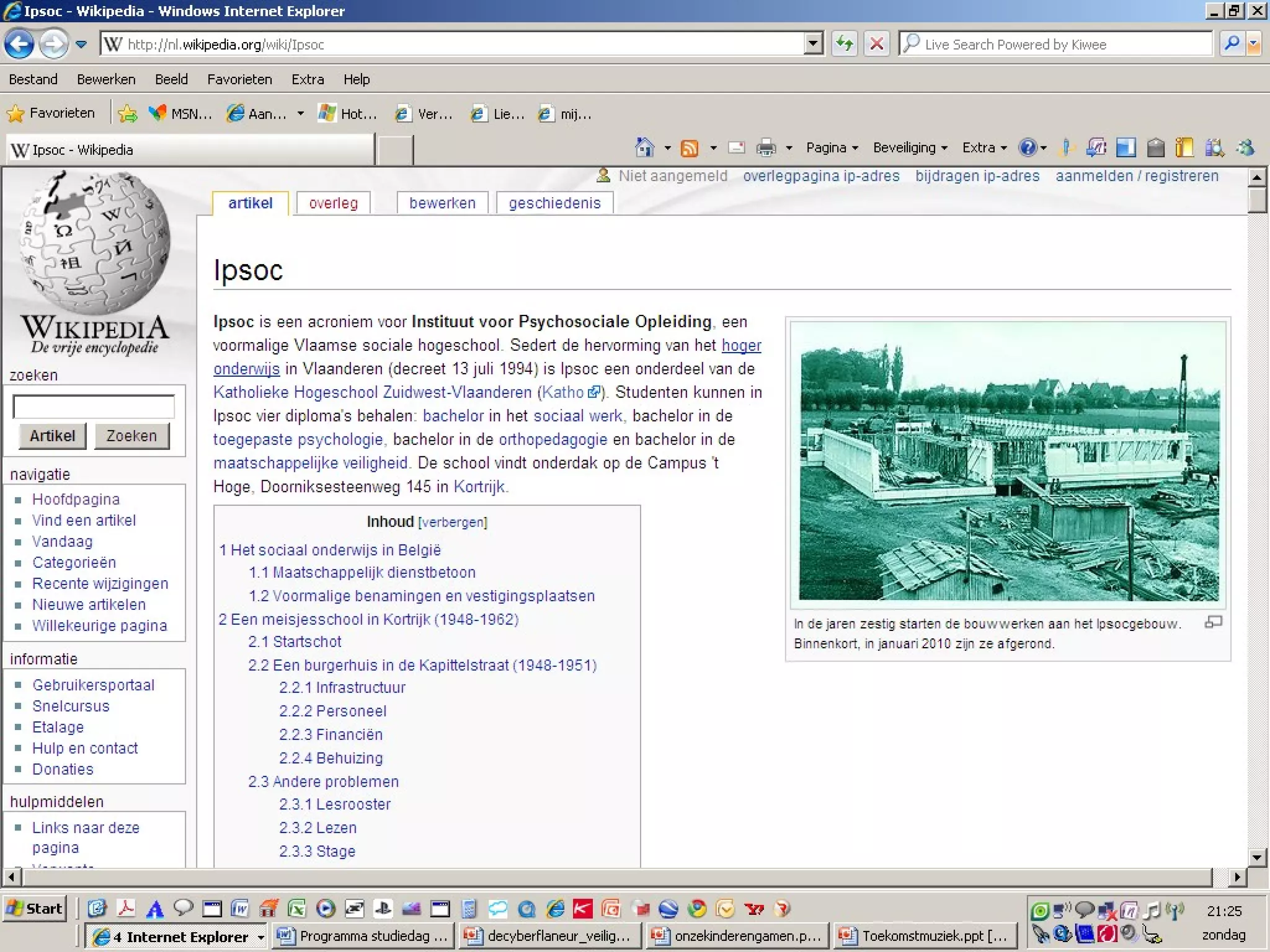1270x952 pixels.
Task: Click the vertical scrollbar down arrow
Action: pos(1257,858)
